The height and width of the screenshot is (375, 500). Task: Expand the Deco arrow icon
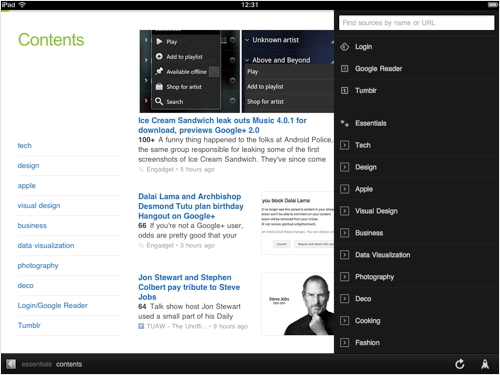pyautogui.click(x=345, y=299)
